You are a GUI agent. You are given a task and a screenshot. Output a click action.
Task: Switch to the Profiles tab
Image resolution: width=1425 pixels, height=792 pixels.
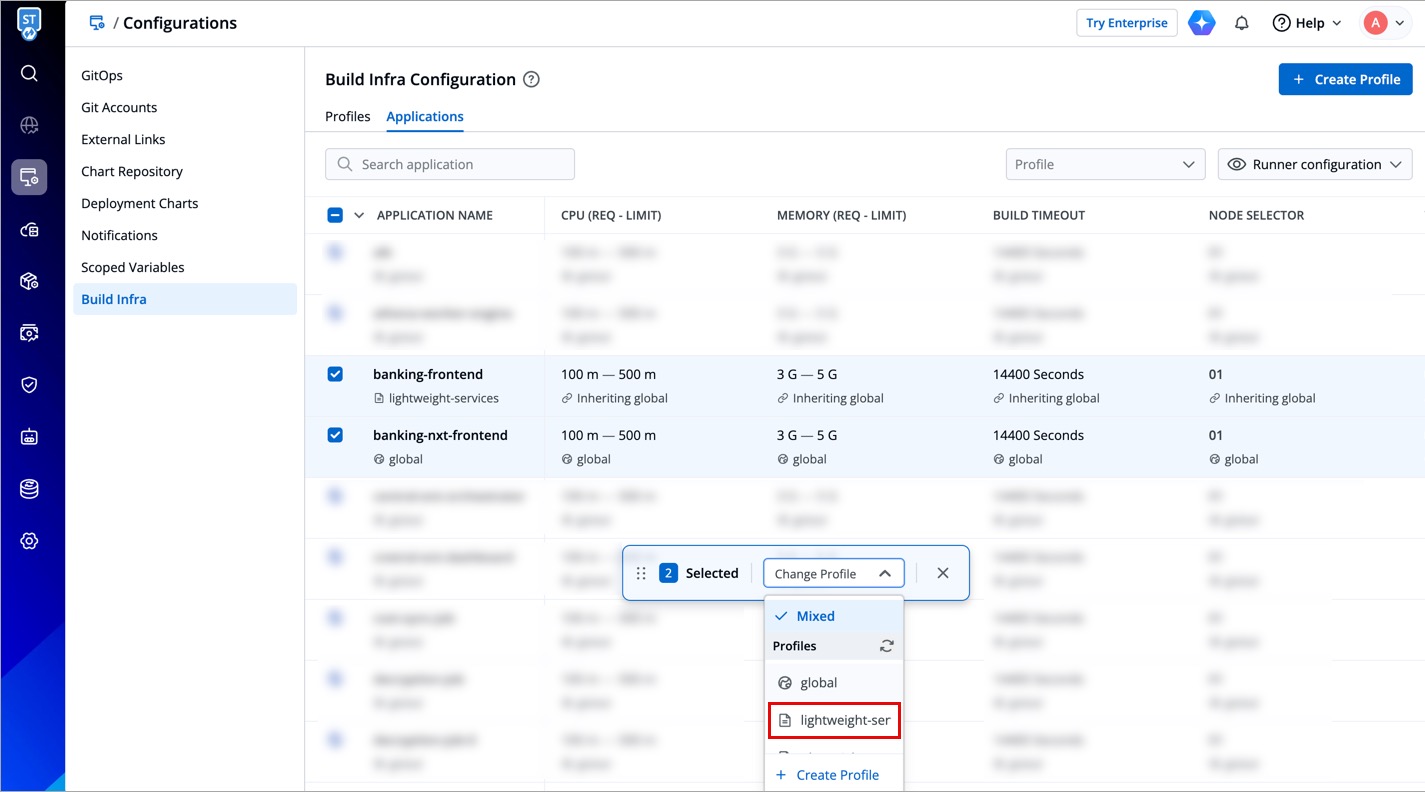[348, 117]
